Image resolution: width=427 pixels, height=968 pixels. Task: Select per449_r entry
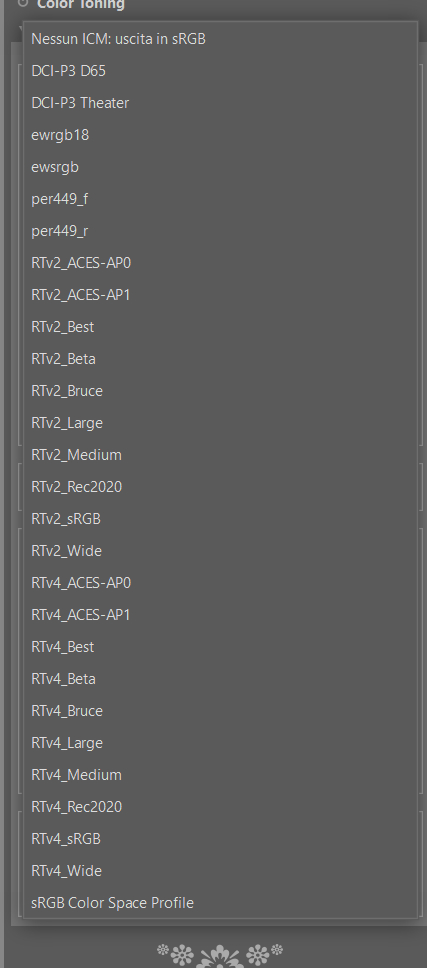point(220,231)
